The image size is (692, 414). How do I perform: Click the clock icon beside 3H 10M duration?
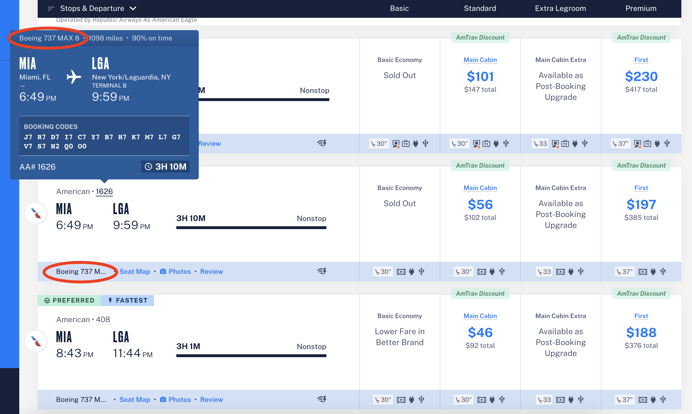coord(148,166)
